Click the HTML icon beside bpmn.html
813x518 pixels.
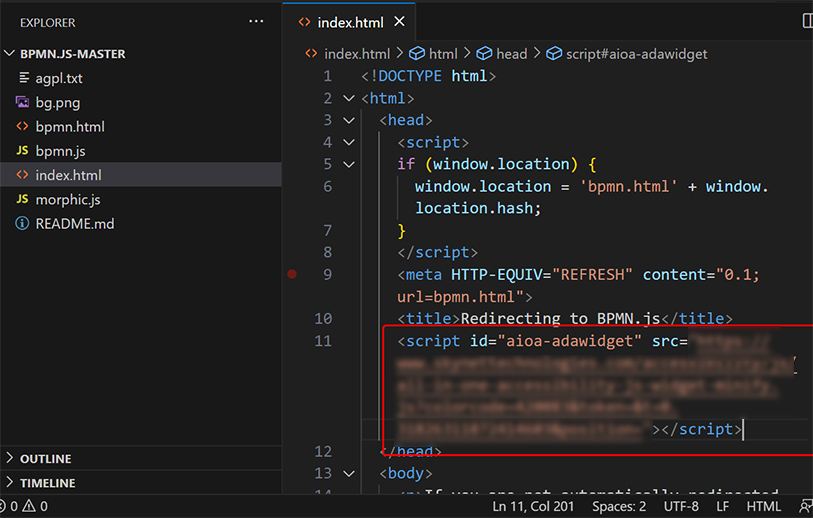(x=22, y=126)
